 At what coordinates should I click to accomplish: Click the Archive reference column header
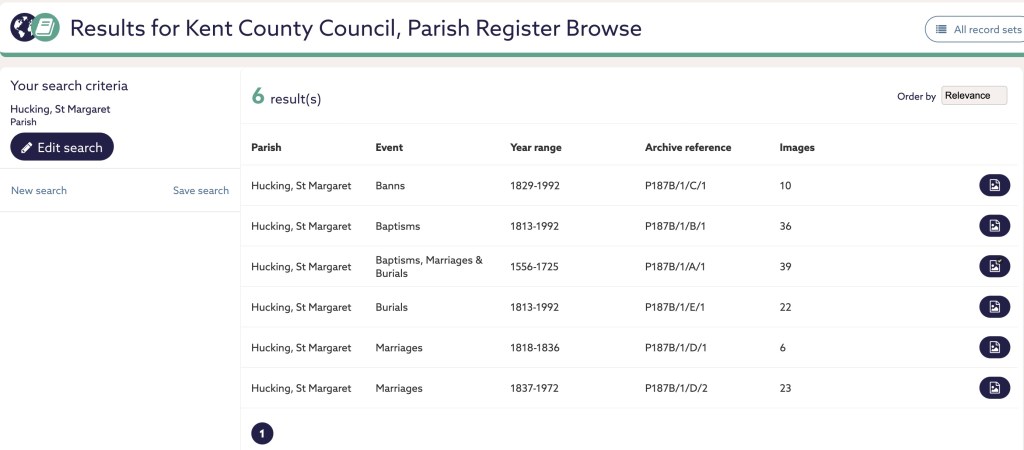pos(688,148)
